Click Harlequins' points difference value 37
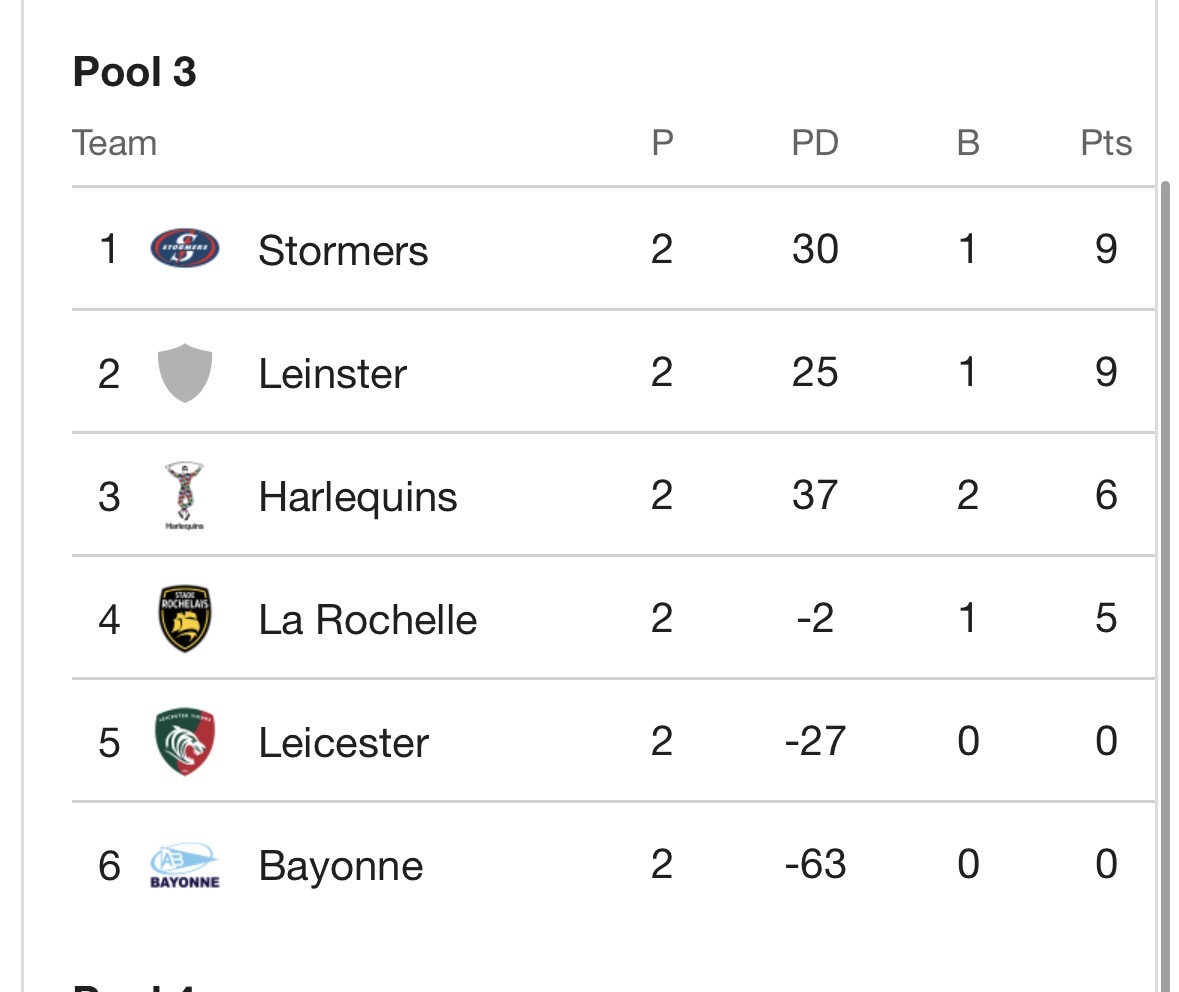Screen dimensions: 1179x992 click(814, 496)
